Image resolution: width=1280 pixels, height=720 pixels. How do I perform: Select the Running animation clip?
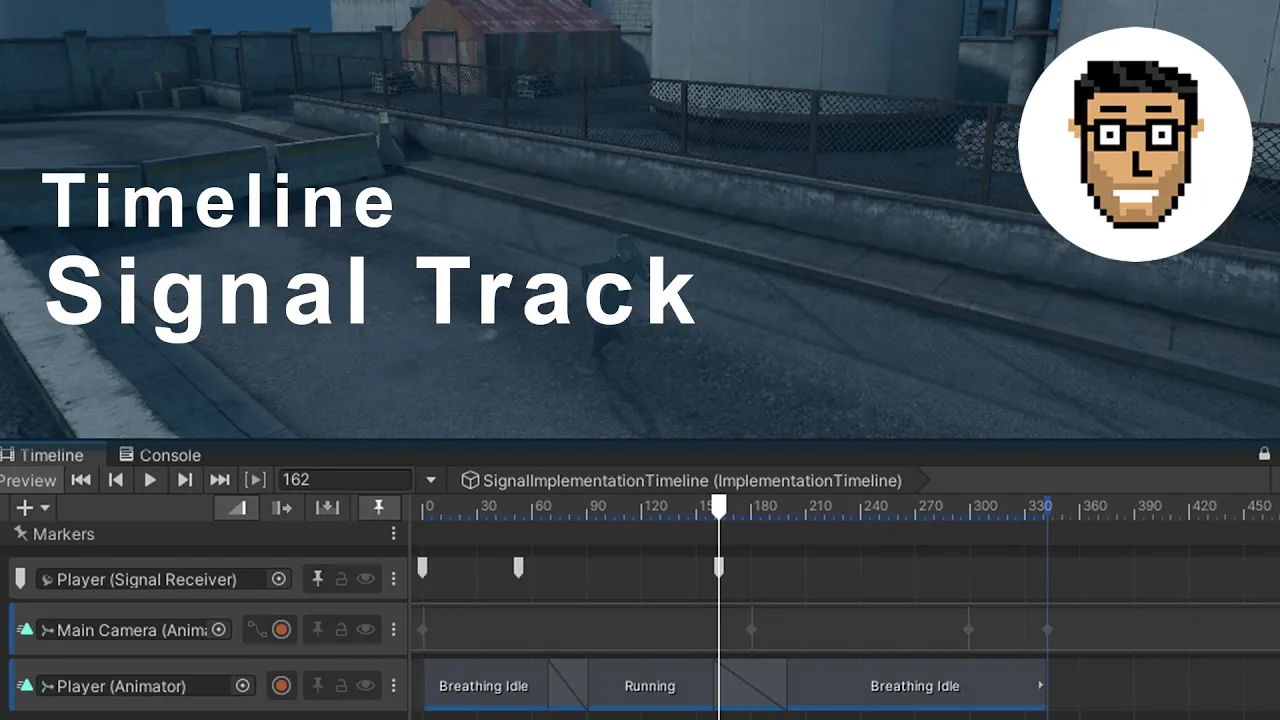[650, 686]
